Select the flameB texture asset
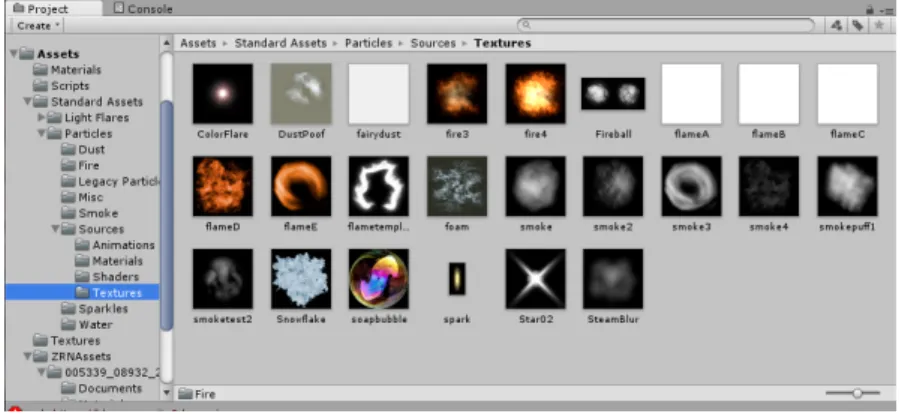This screenshot has height=414, width=902. (769, 94)
